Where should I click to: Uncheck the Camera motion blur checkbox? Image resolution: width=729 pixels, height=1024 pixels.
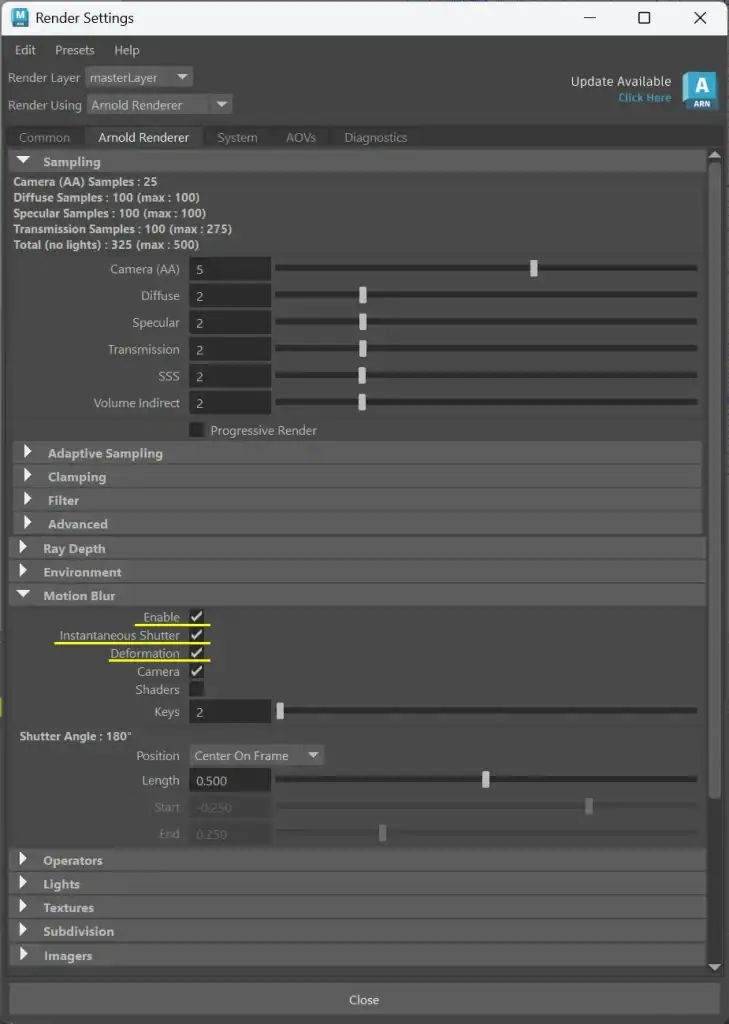coord(197,671)
